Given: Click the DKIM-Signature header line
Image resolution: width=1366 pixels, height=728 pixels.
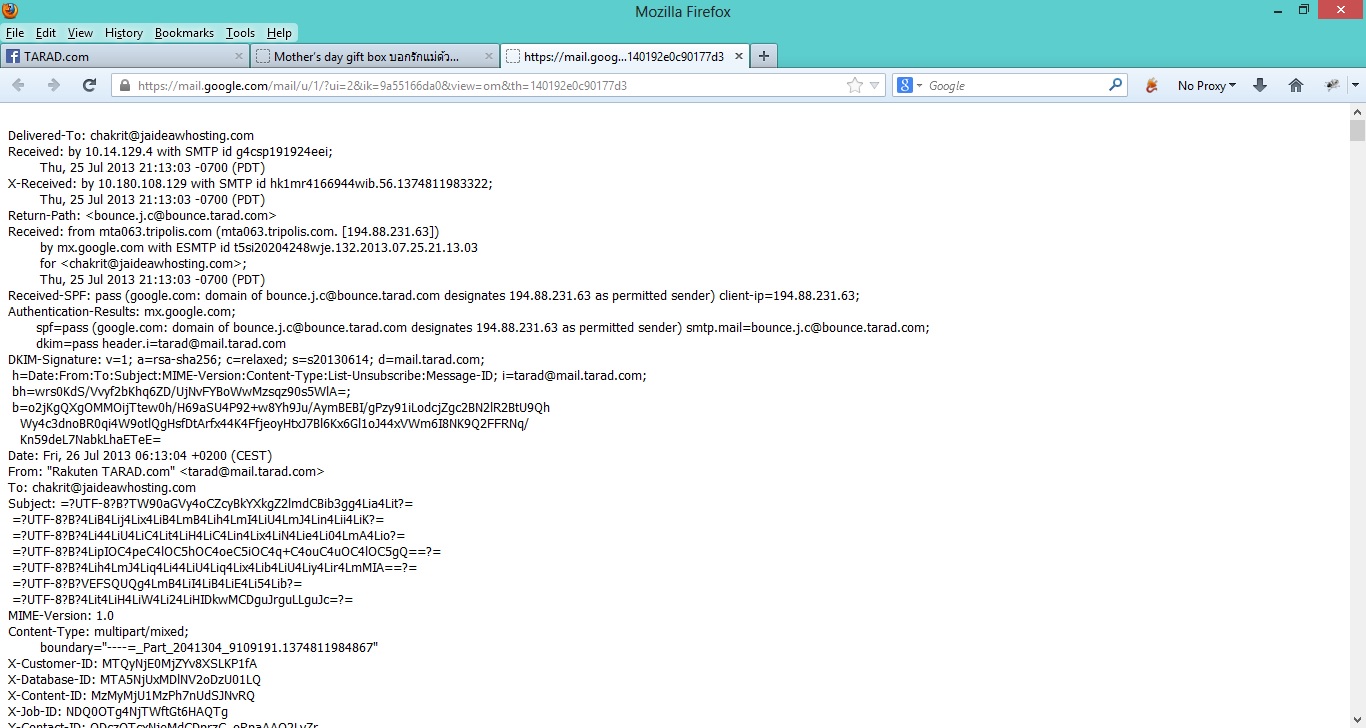Looking at the screenshot, I should [246, 360].
